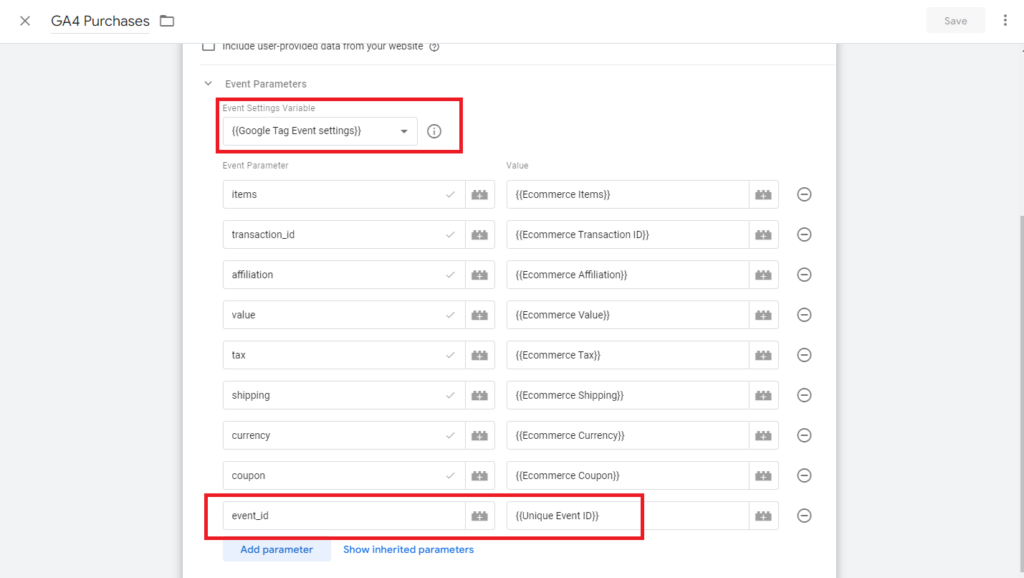The image size is (1024, 578).
Task: Click the variable picker next to {{Ecommerce Transaction ID}} value
Action: [764, 235]
